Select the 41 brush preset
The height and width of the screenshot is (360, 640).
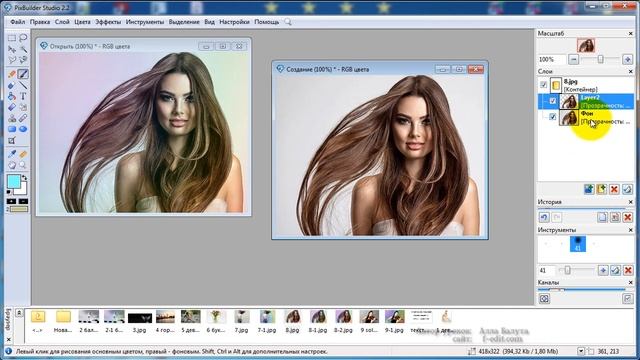tap(578, 244)
